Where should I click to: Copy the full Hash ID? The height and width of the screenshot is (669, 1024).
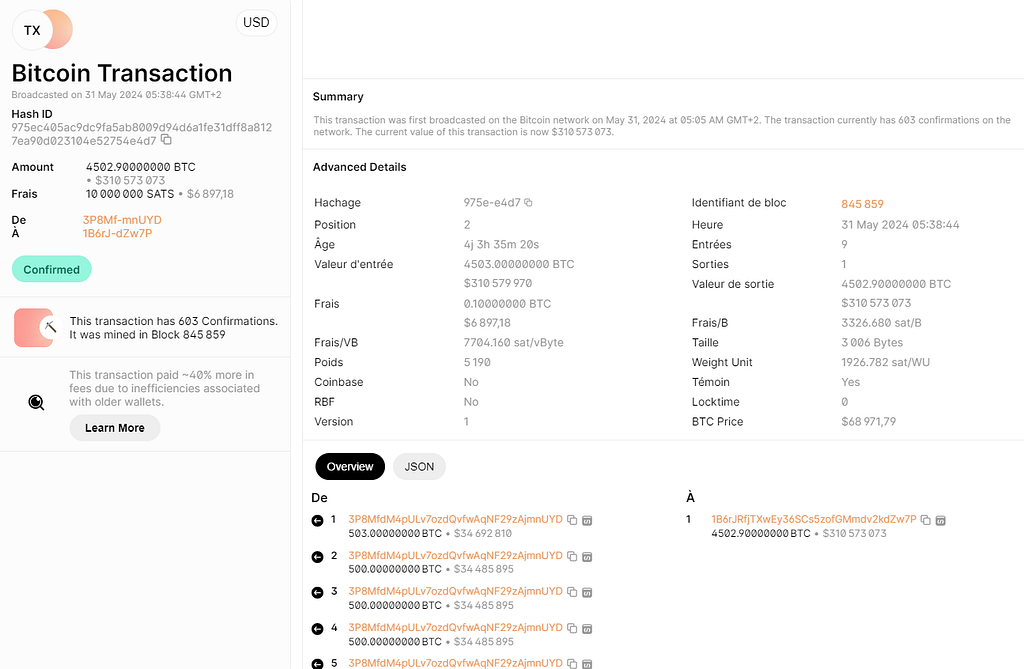click(167, 140)
